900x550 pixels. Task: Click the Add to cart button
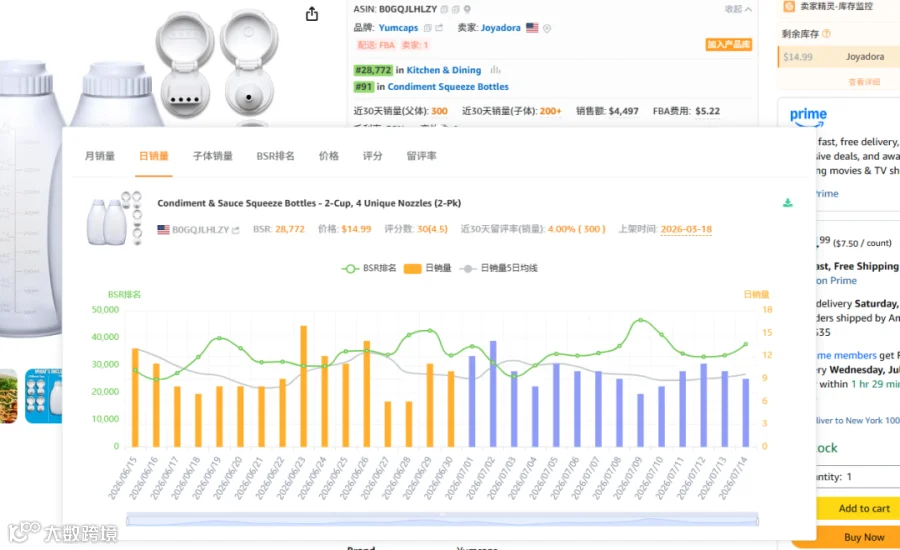click(x=858, y=508)
